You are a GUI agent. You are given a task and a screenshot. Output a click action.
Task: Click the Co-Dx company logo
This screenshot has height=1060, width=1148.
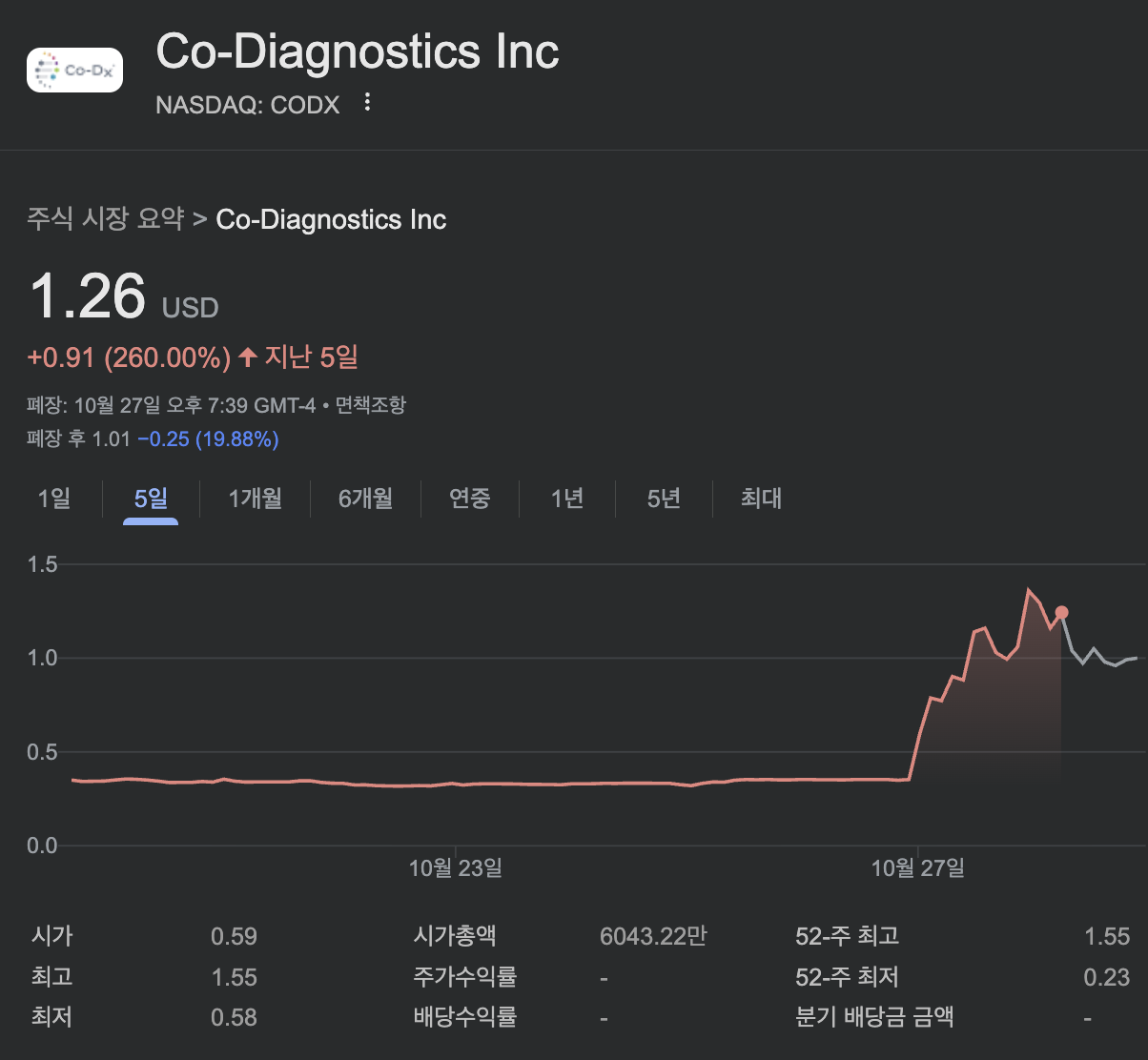pos(74,70)
